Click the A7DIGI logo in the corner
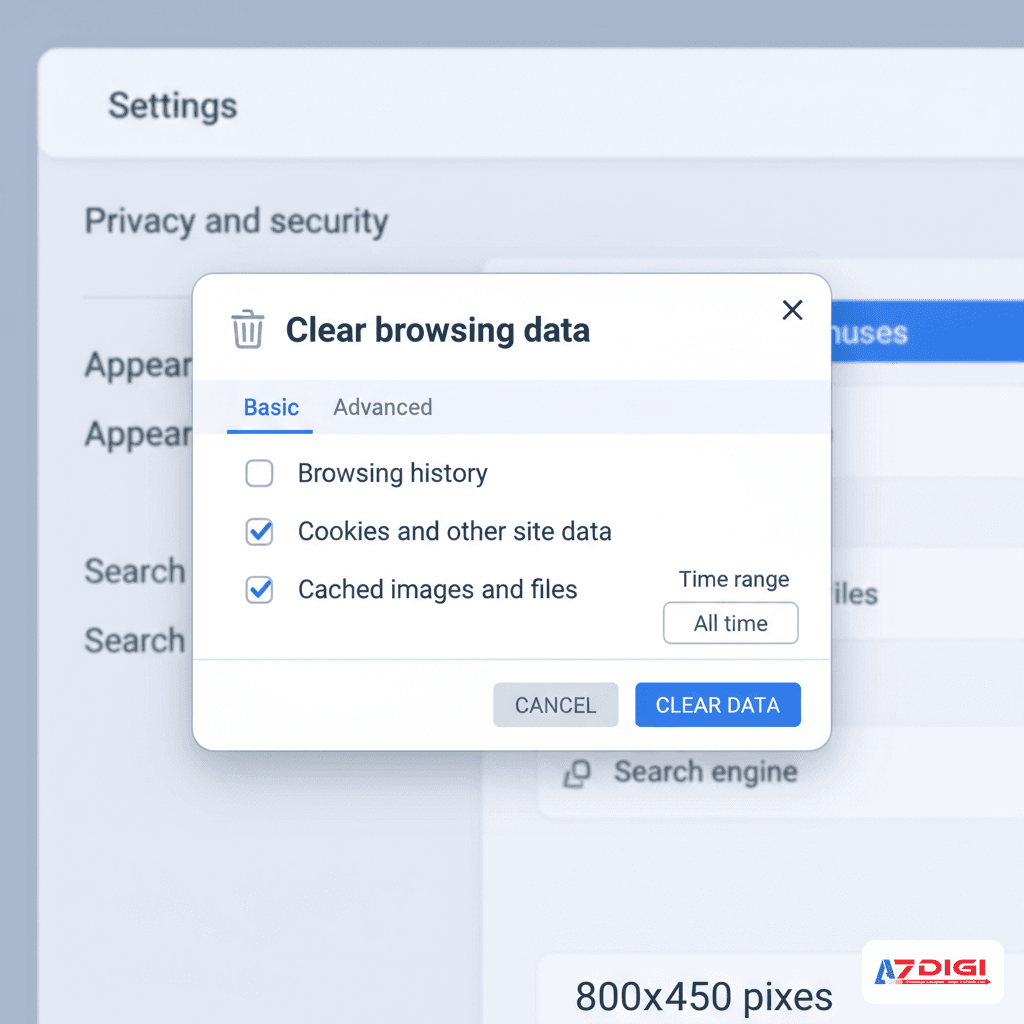The height and width of the screenshot is (1024, 1024). tap(932, 971)
